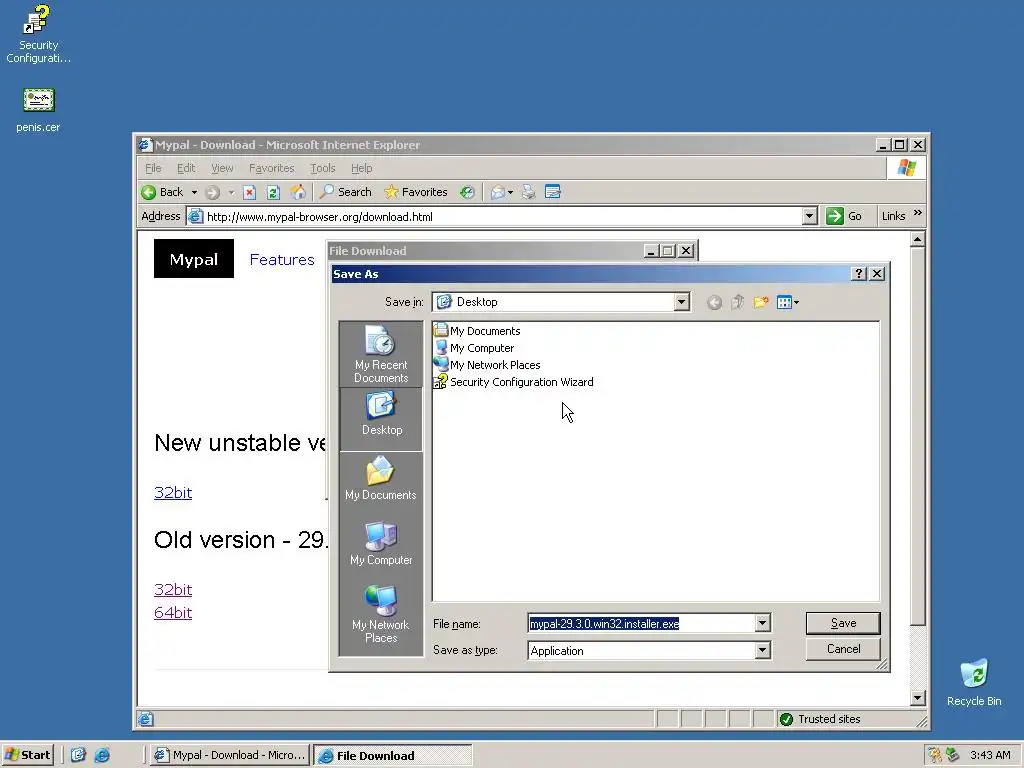Select the penis.cer desktop icon

[x=38, y=111]
